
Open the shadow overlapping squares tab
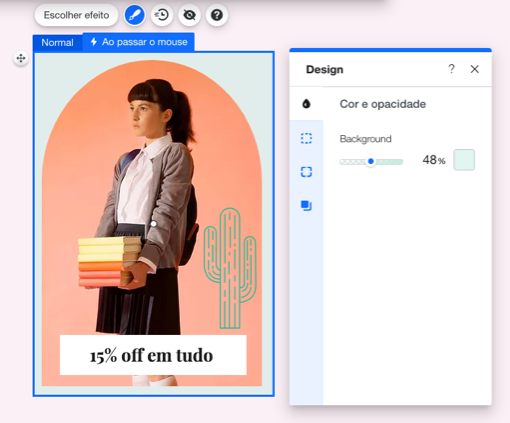[x=306, y=205]
